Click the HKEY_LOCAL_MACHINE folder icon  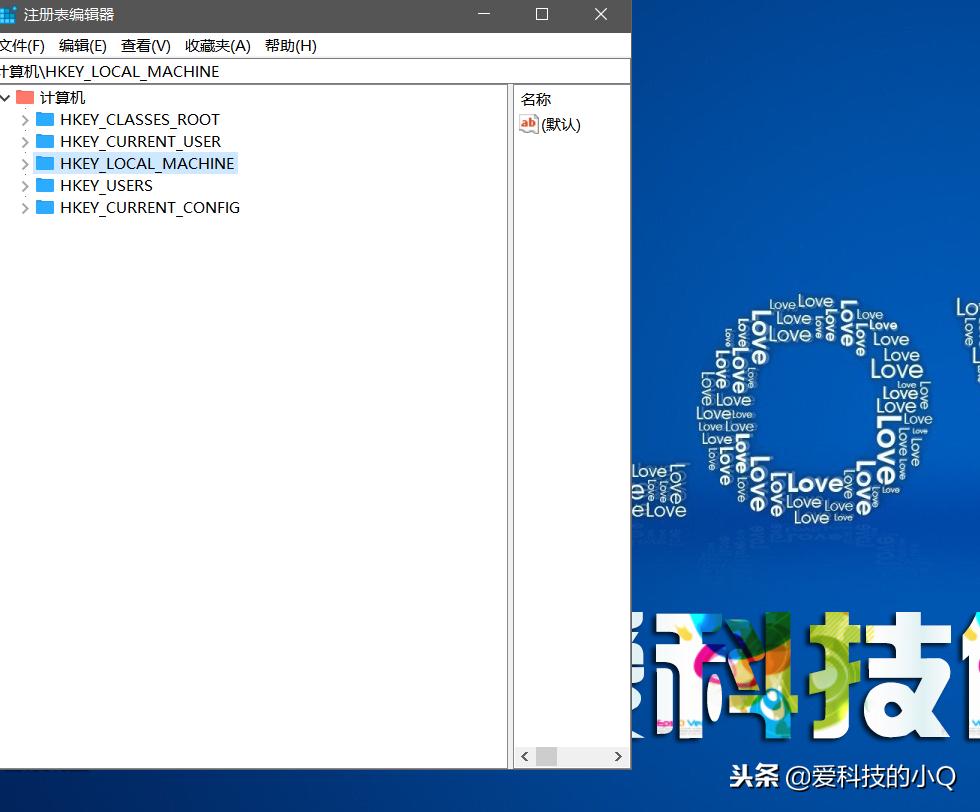pyautogui.click(x=44, y=163)
